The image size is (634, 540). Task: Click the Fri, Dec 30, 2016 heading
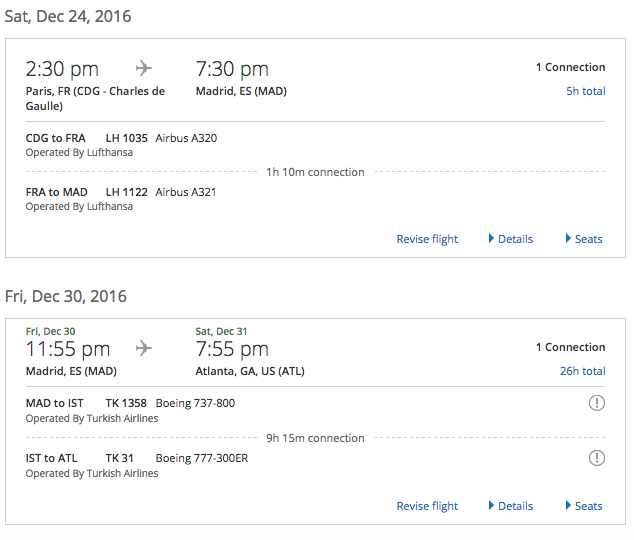pos(66,296)
